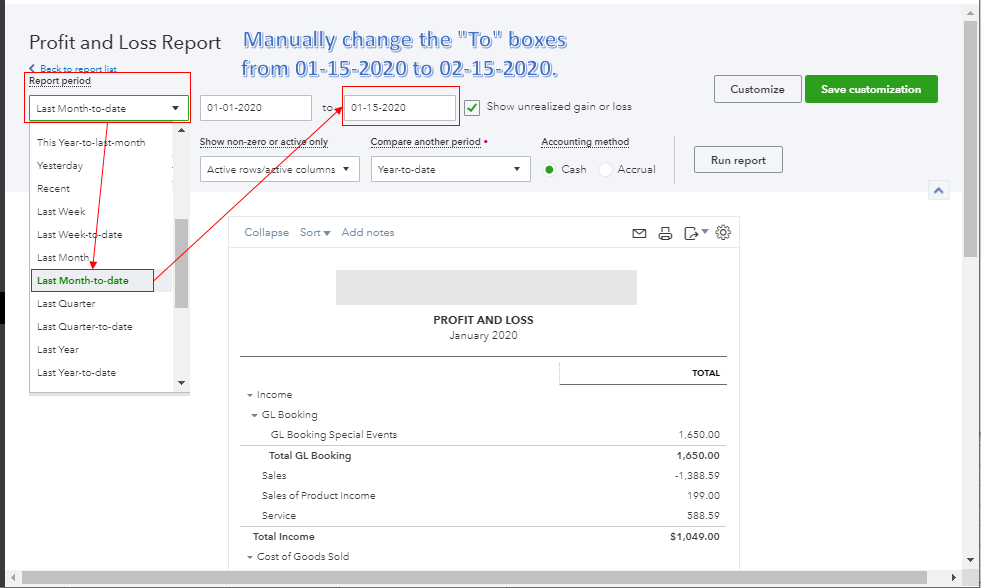
Task: Click the email report envelope icon
Action: point(639,234)
